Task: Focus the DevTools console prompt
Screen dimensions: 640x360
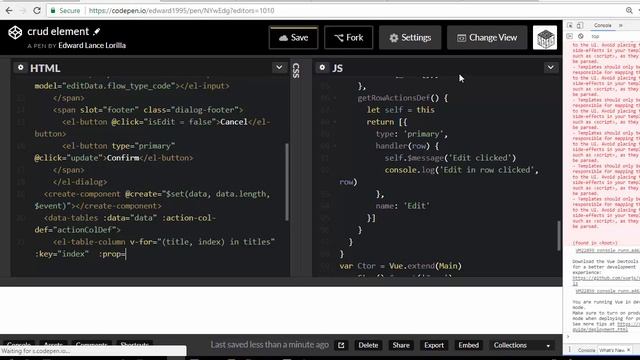Action: (604, 337)
